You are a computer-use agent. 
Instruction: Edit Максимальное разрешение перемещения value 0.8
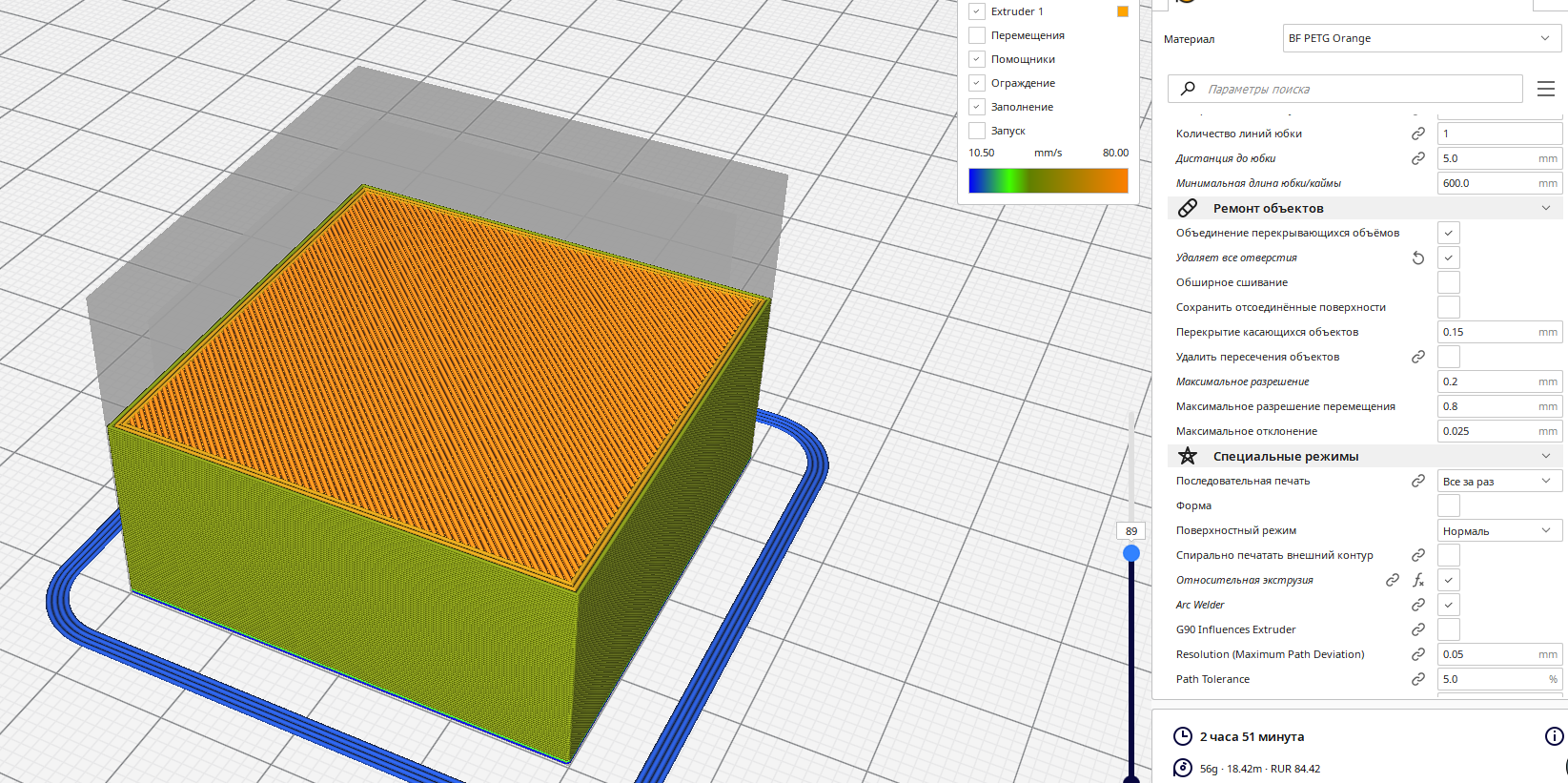[x=1499, y=406]
